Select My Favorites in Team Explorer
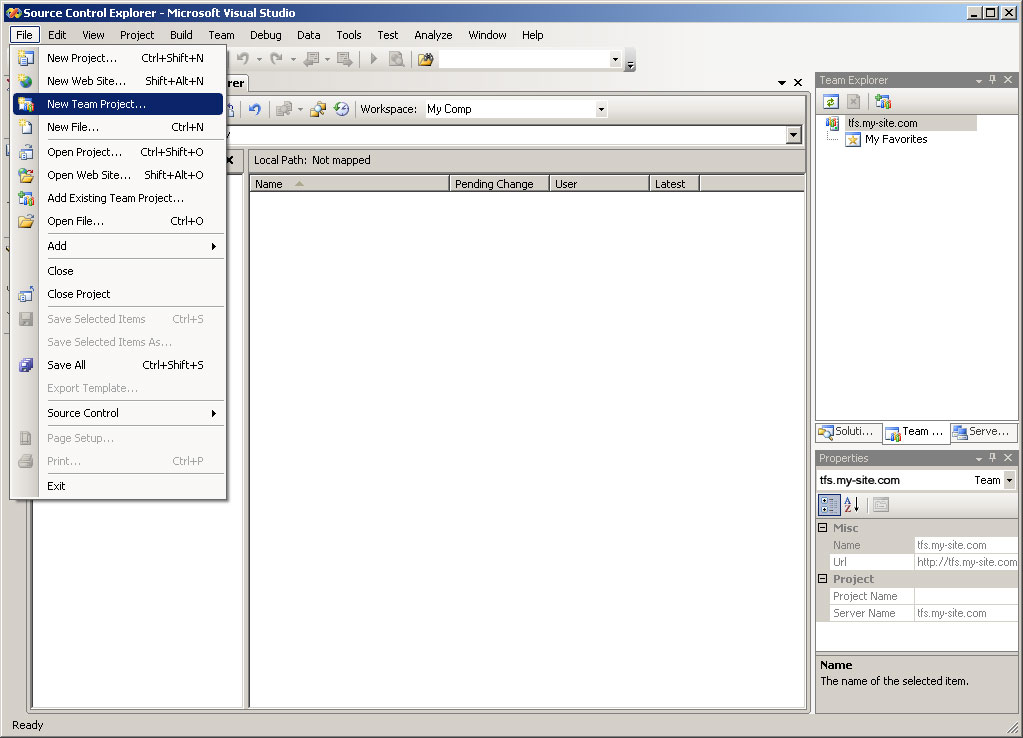 pos(896,139)
